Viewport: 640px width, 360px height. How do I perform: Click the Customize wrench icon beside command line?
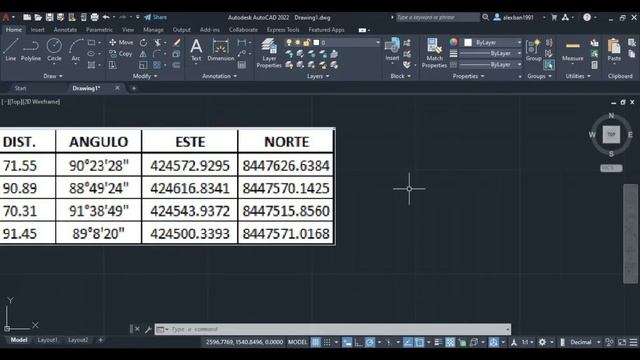point(148,329)
